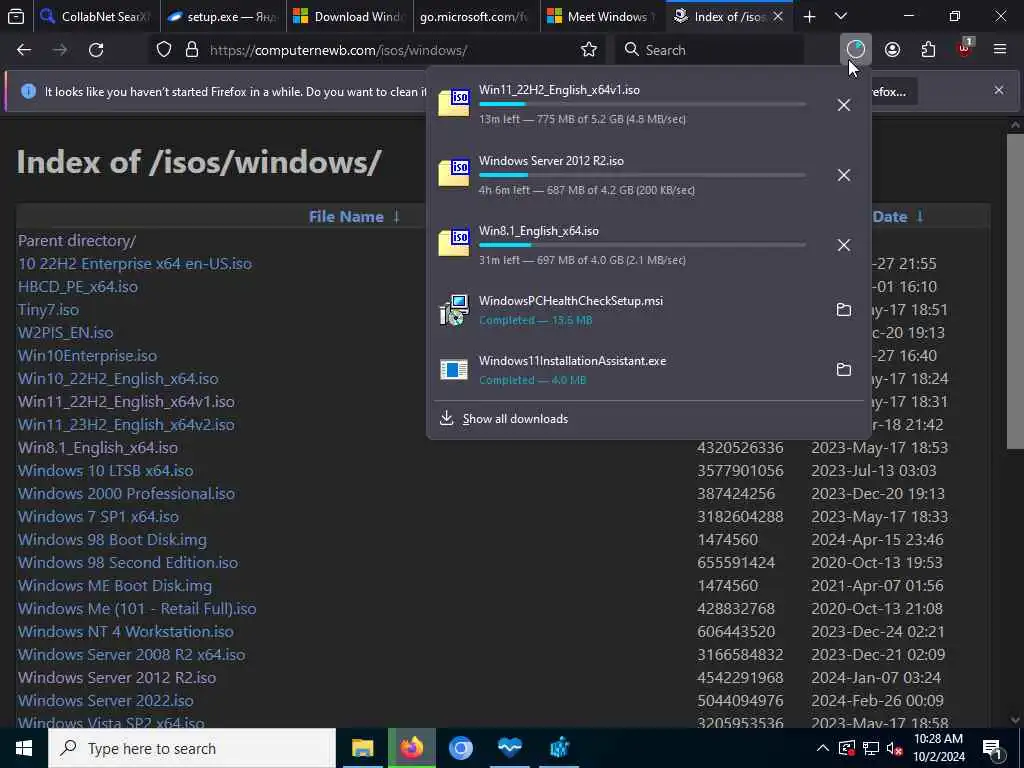Download Windows NT 4 Workstation.iso

tap(125, 632)
